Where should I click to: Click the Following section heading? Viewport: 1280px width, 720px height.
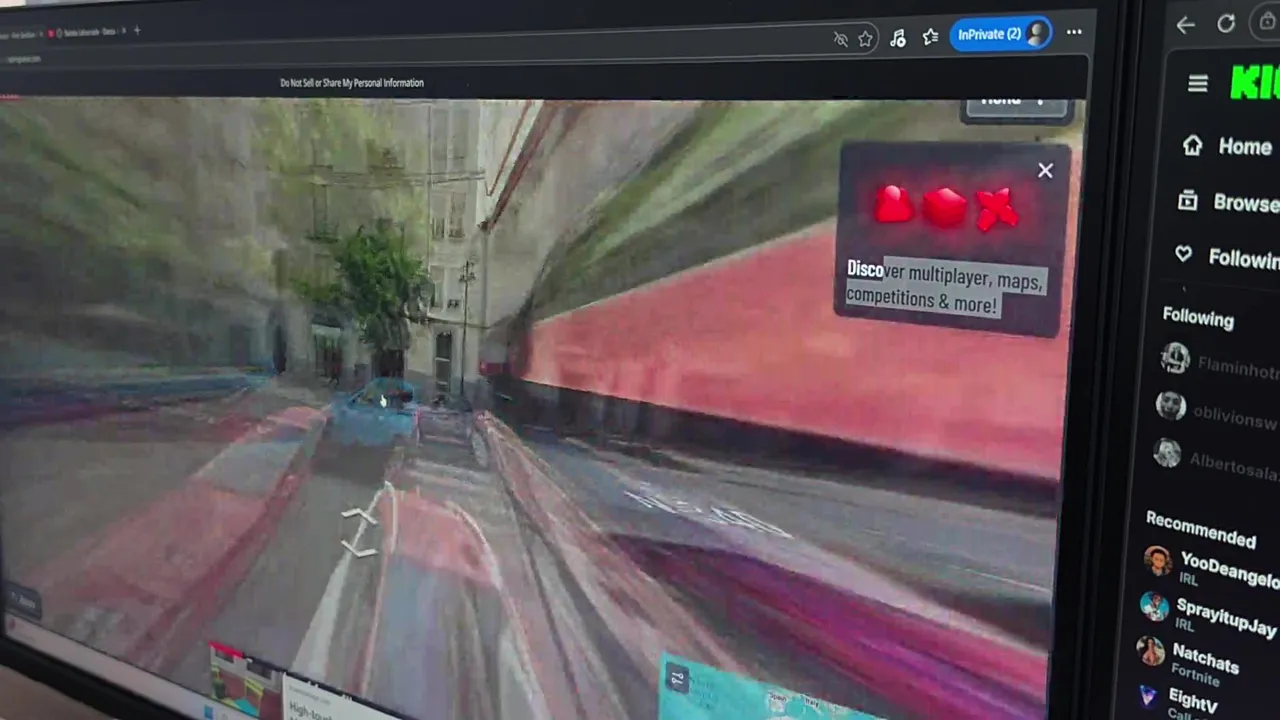pyautogui.click(x=1198, y=318)
